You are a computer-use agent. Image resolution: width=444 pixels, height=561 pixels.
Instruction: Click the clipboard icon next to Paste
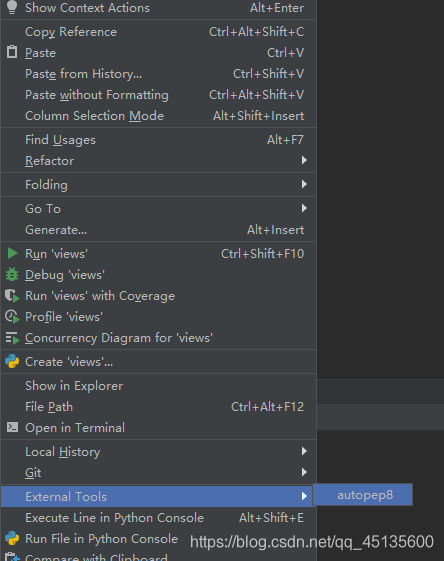(x=12, y=52)
